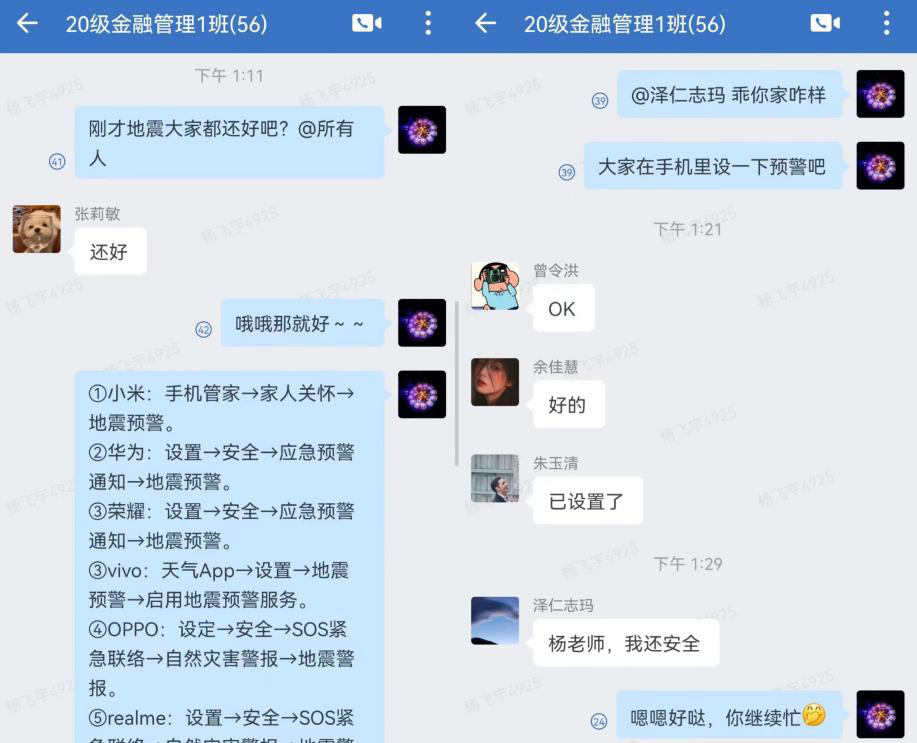Tap 杨老师，我还安全 message bubble
The width and height of the screenshot is (917, 743).
[x=626, y=644]
